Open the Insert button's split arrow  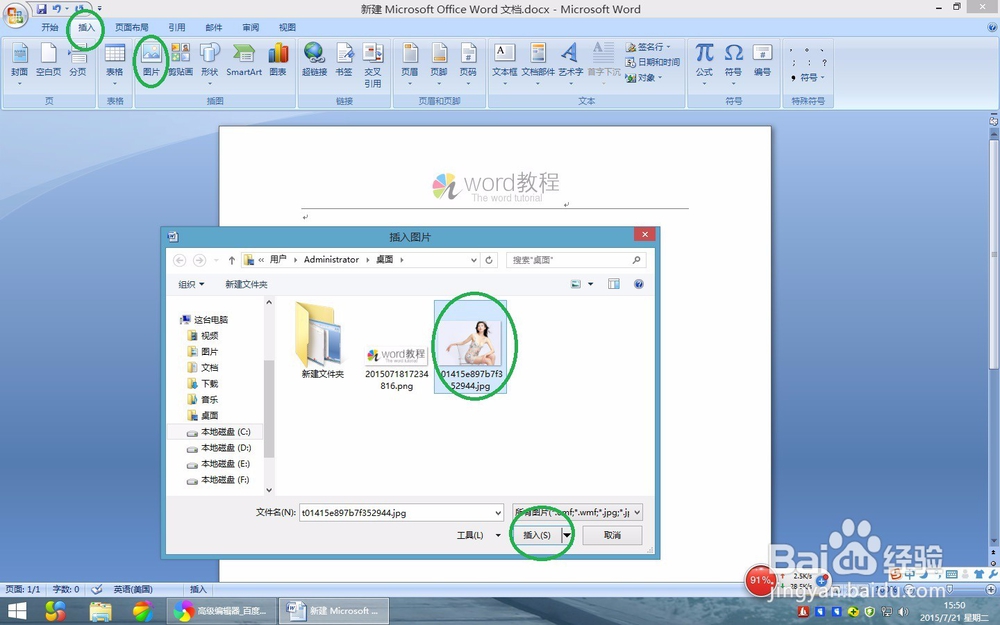[566, 535]
